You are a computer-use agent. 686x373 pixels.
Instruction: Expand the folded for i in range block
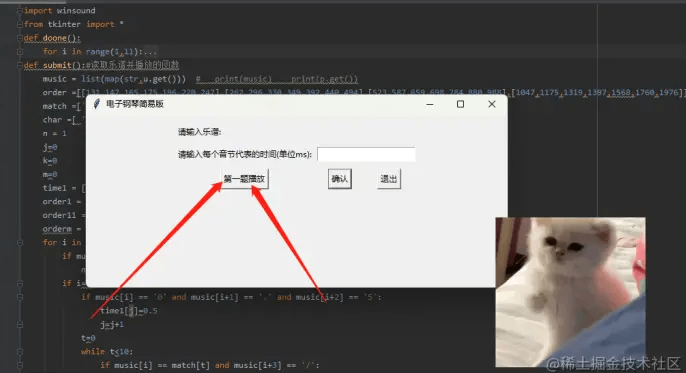(x=20, y=52)
